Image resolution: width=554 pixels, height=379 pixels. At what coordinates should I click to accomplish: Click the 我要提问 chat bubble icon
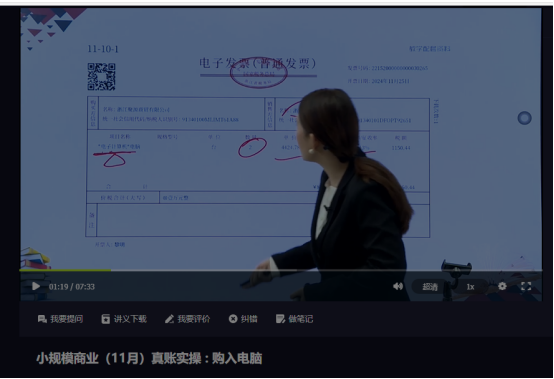click(42, 319)
